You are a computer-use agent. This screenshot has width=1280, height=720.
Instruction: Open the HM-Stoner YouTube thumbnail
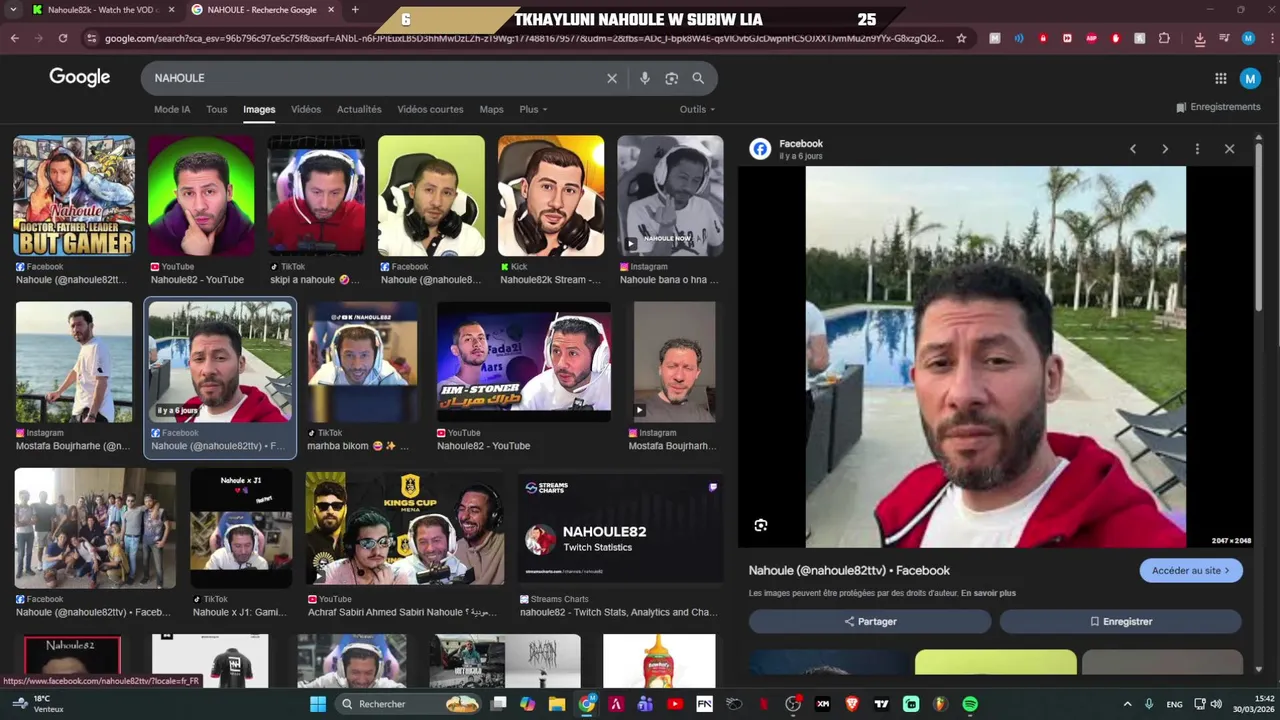pyautogui.click(x=524, y=362)
